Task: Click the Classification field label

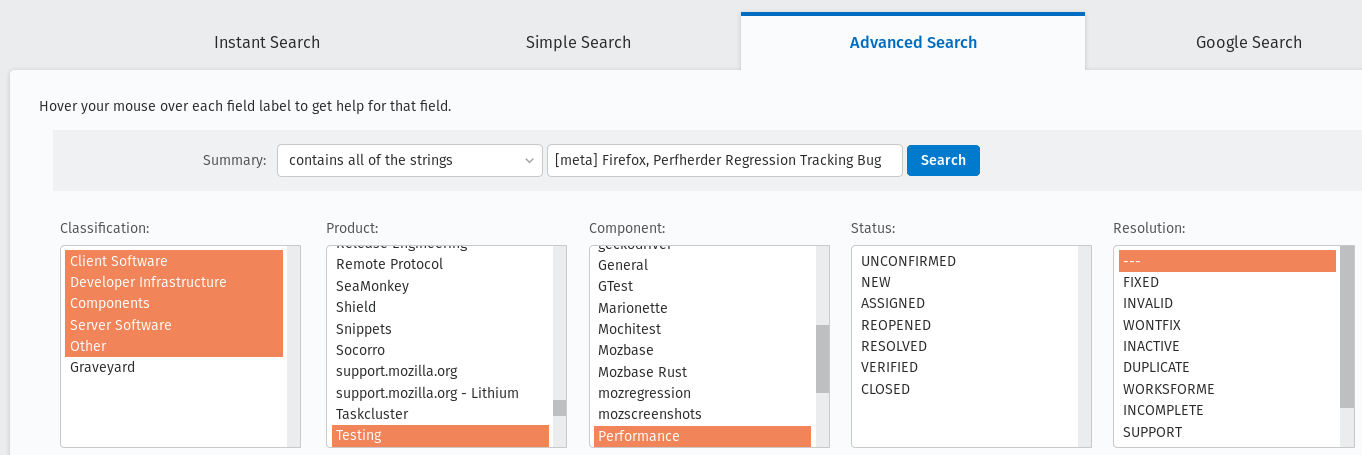Action: tap(104, 228)
